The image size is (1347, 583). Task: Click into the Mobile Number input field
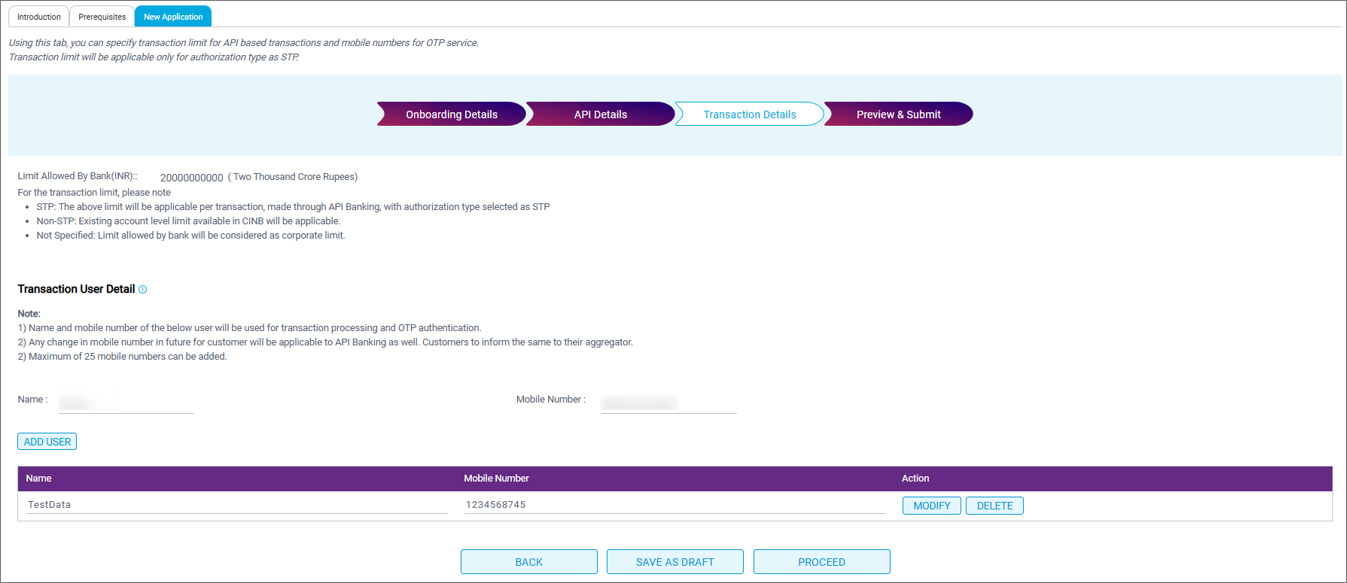pos(667,402)
